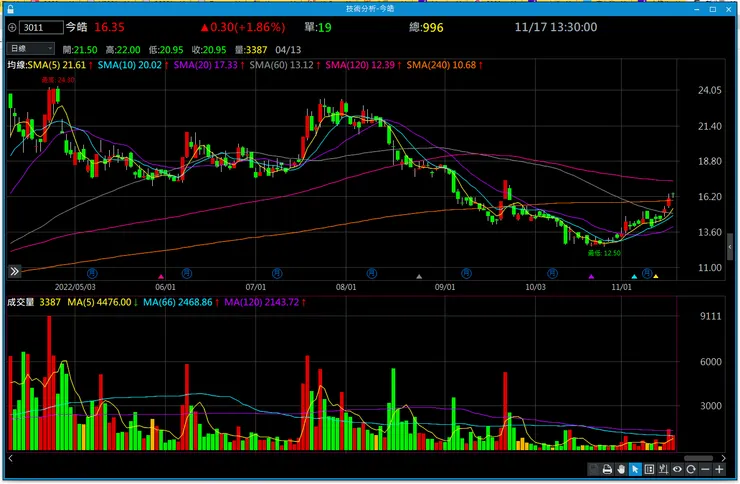This screenshot has width=740, height=484.
Task: Click the crosshair chart tool icon
Action: (x=663, y=469)
